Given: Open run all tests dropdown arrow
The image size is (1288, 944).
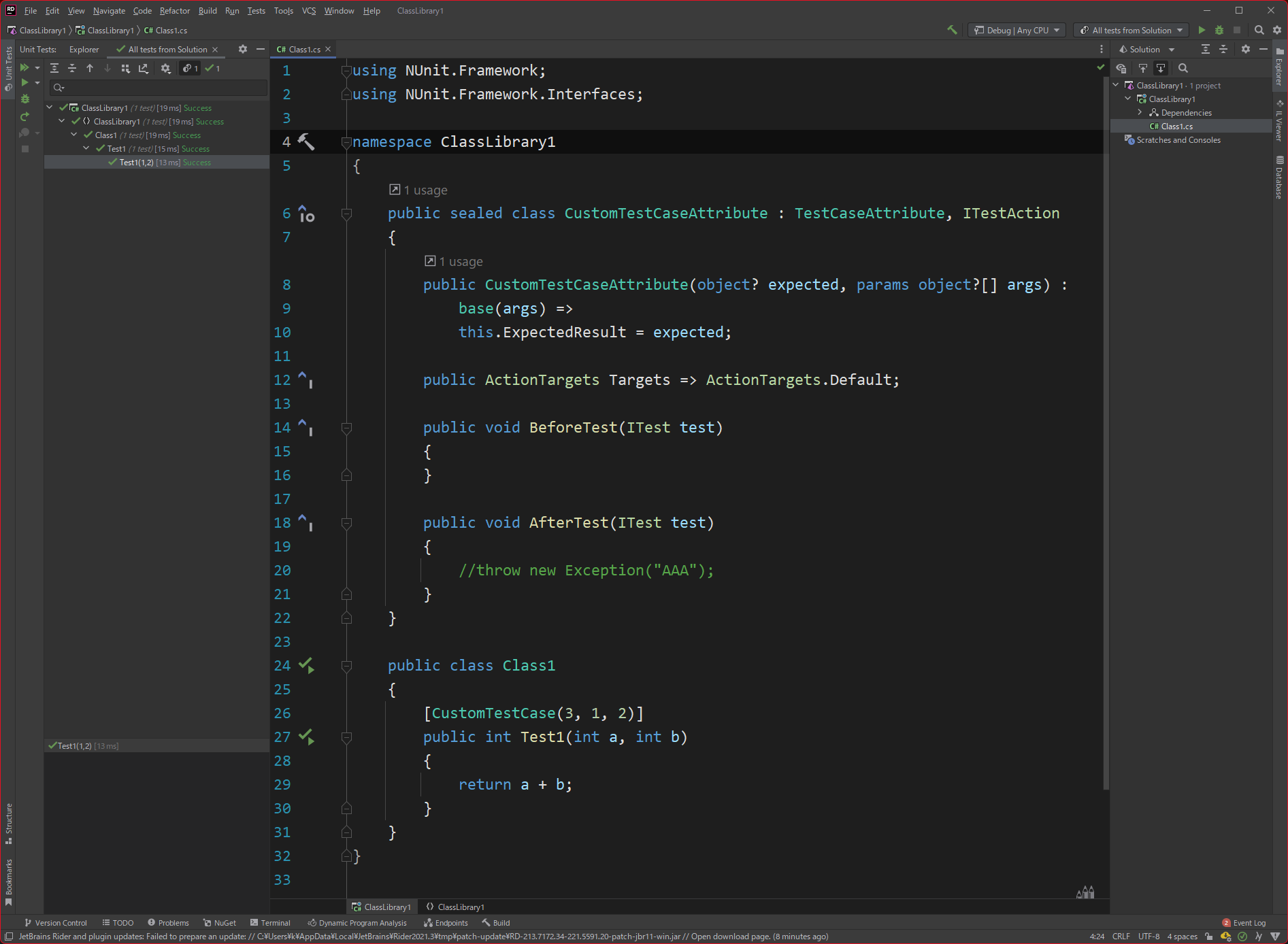Looking at the screenshot, I should 37,68.
